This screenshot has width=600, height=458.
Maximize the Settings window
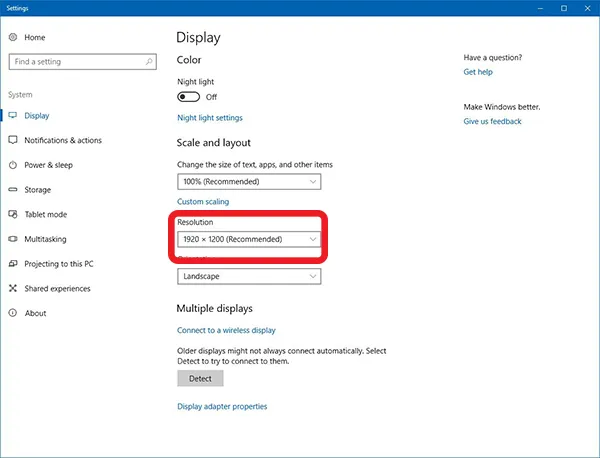[x=564, y=8]
